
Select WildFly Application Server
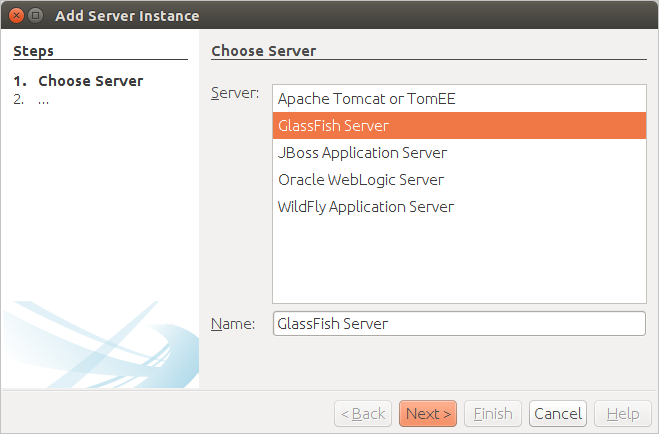pos(459,206)
